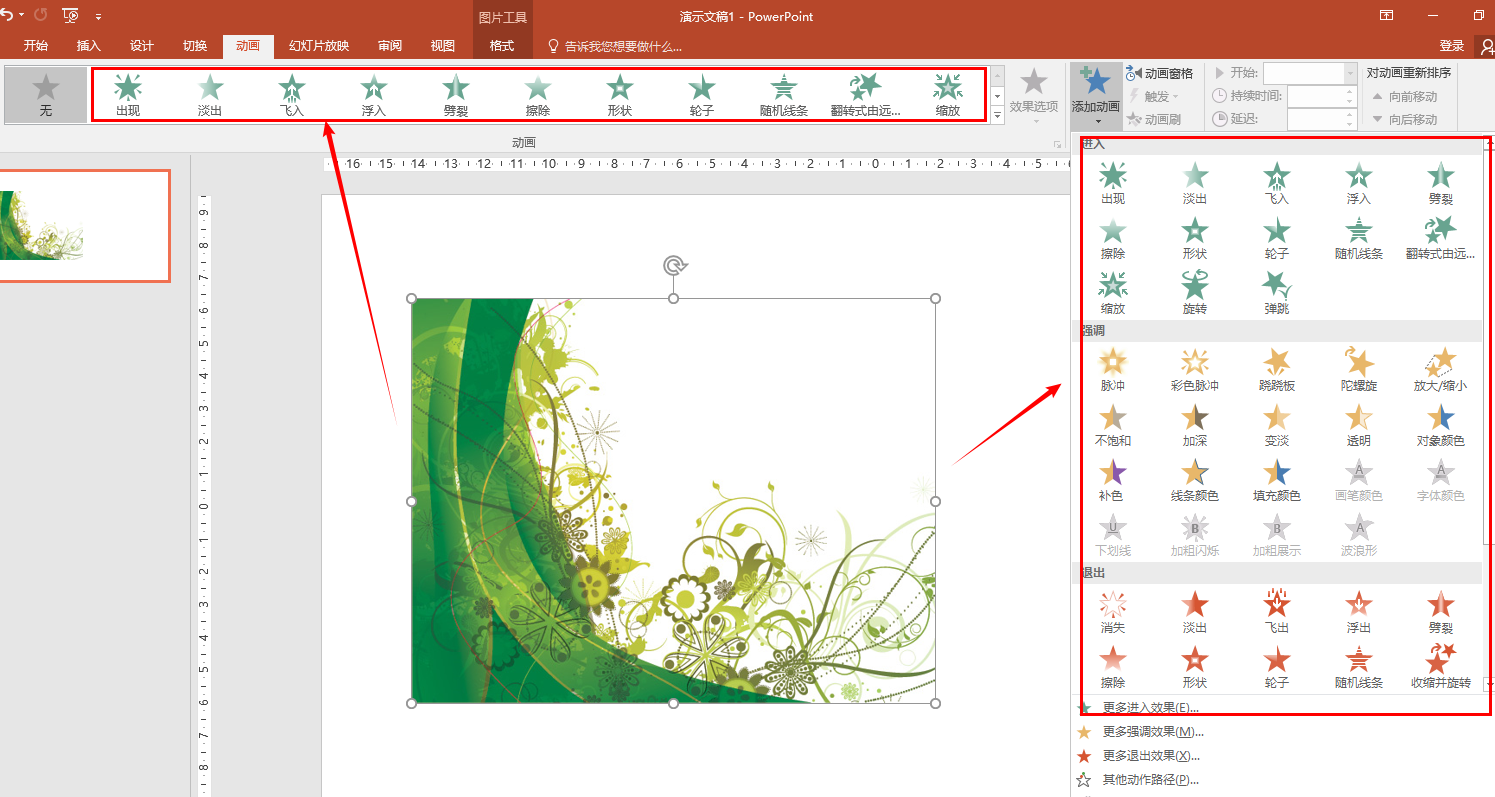Choose the 不饱和 emphasis effect

click(1113, 424)
